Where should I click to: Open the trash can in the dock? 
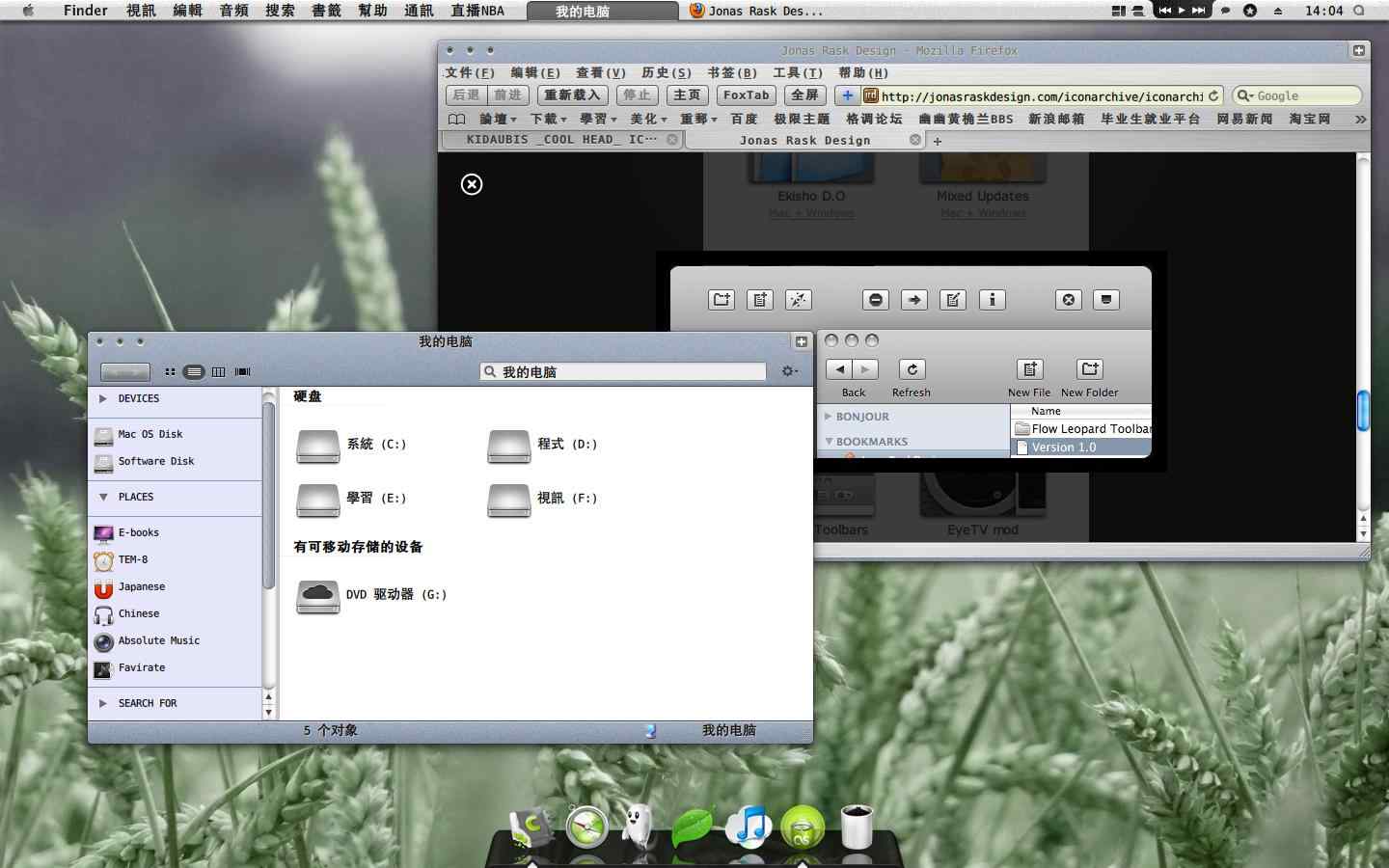point(857,827)
